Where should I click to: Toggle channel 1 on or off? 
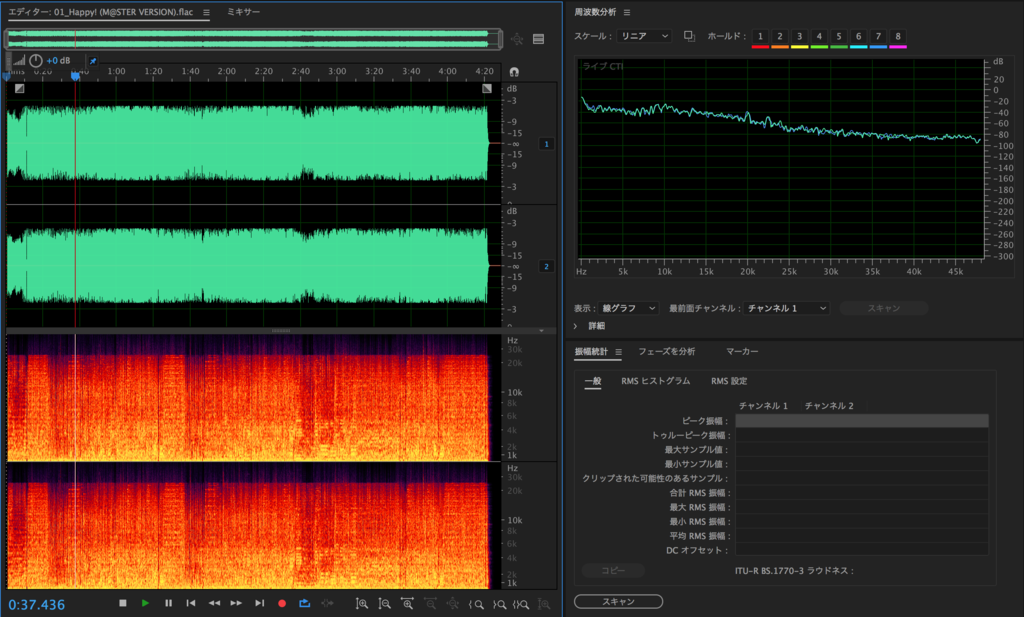click(x=547, y=144)
